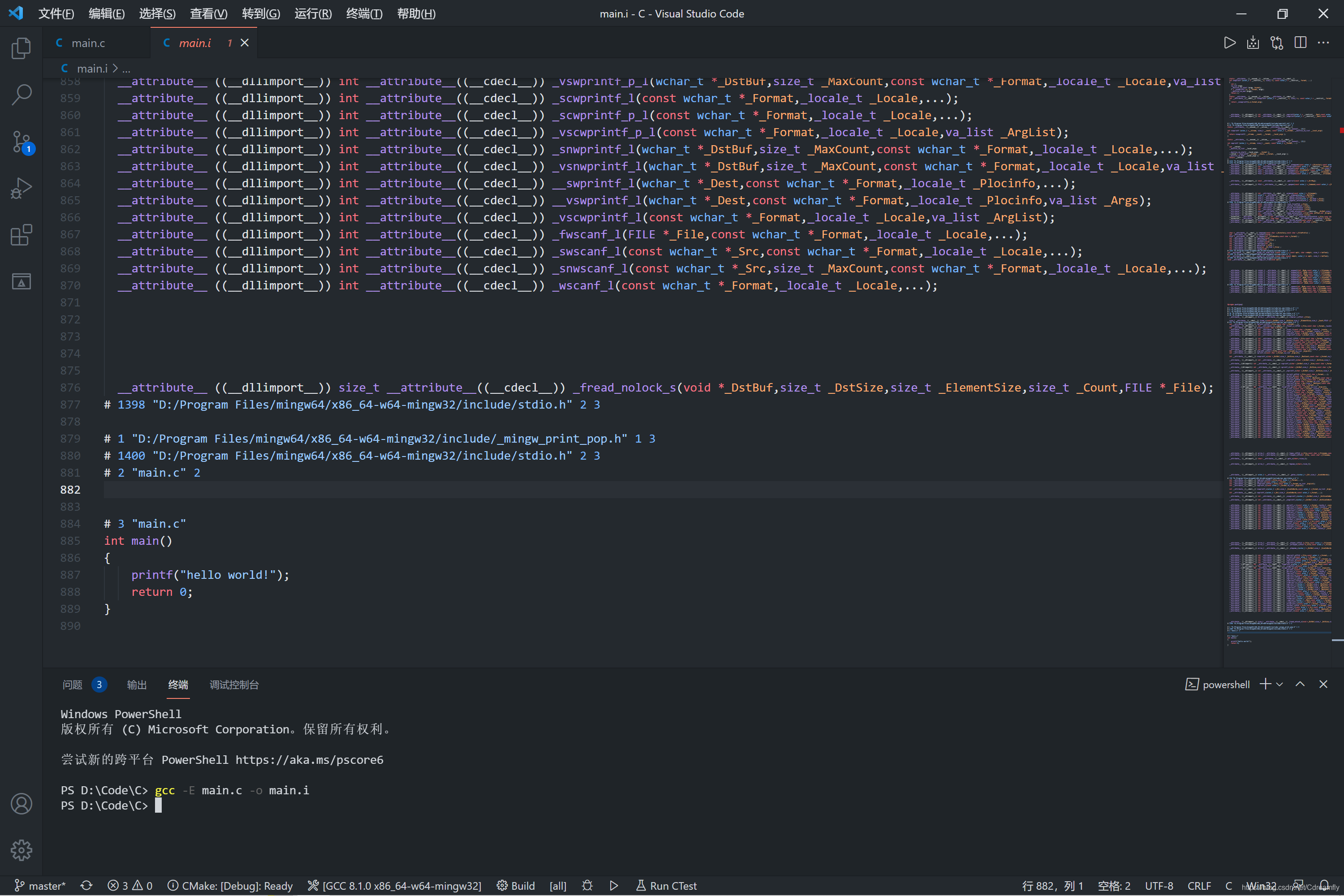Change the CRLF end-of-line sequence
Image resolution: width=1344 pixels, height=896 pixels.
click(x=1199, y=885)
